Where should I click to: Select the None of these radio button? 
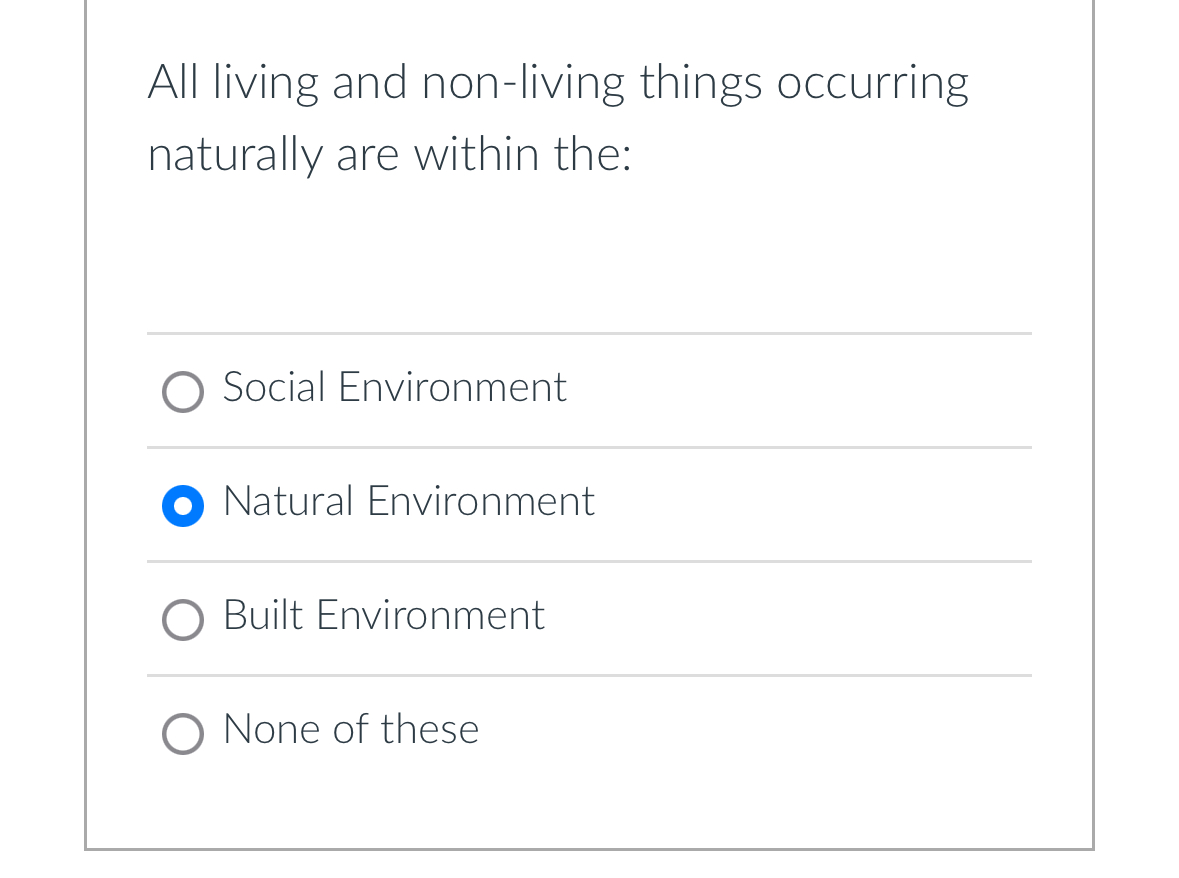coord(183,734)
